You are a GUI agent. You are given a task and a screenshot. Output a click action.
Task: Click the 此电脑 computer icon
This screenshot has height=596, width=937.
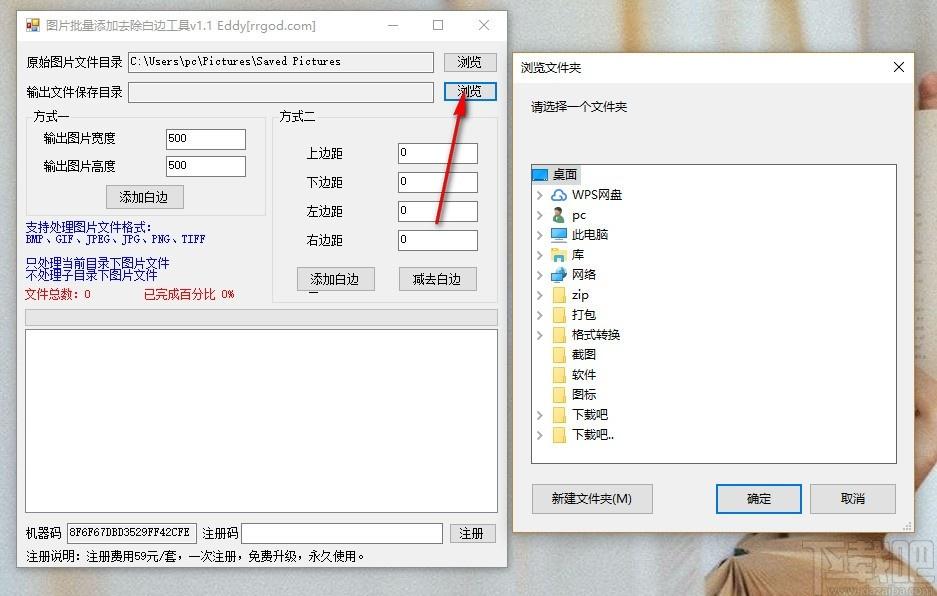click(x=559, y=235)
